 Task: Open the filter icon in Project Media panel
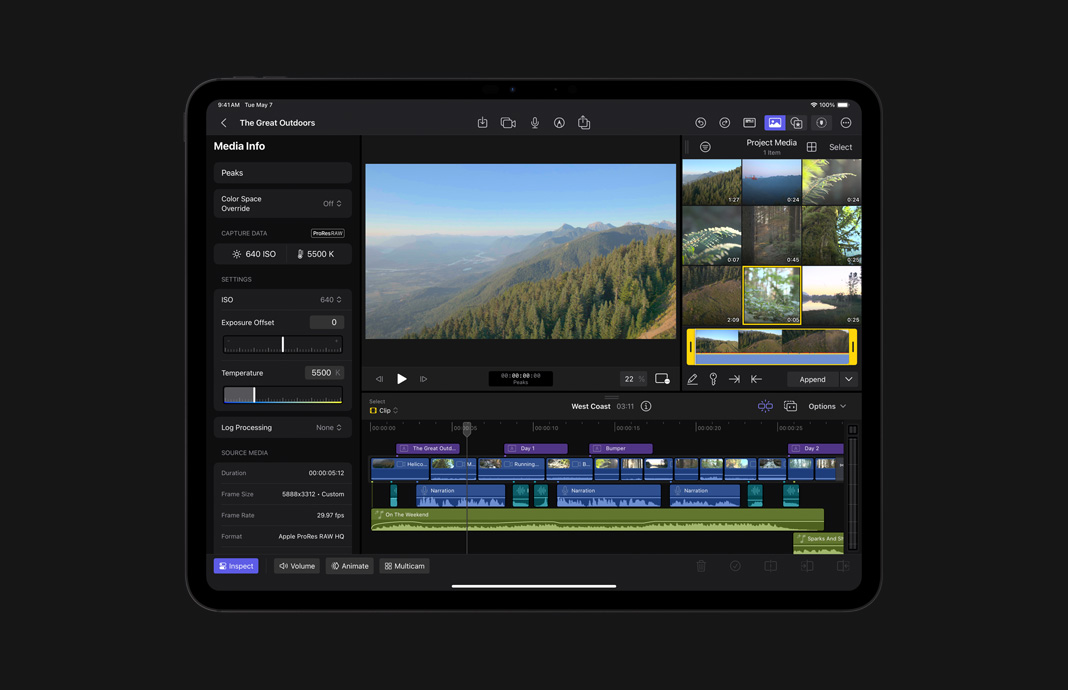(705, 146)
